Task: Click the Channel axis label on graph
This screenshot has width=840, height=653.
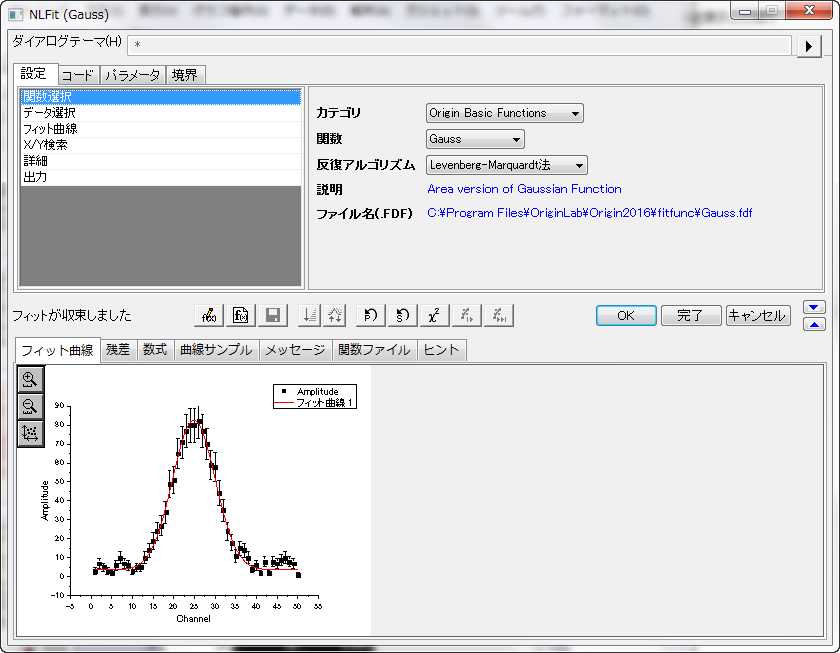Action: 193,619
